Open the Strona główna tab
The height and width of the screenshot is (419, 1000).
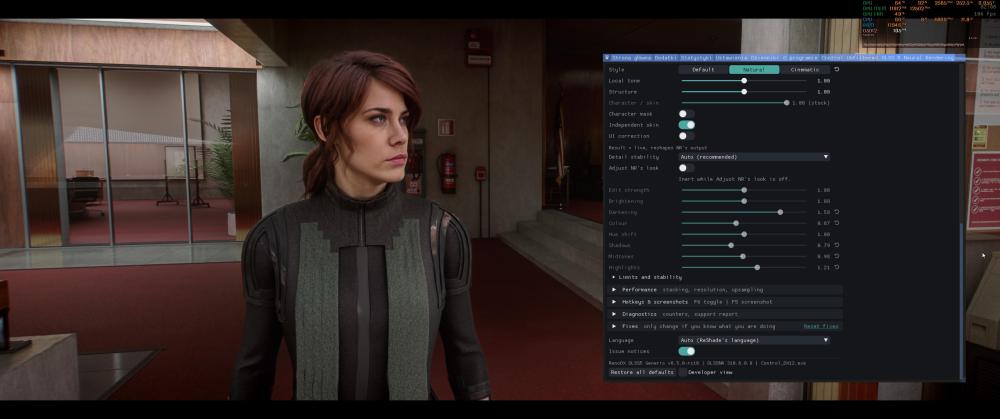[631, 57]
